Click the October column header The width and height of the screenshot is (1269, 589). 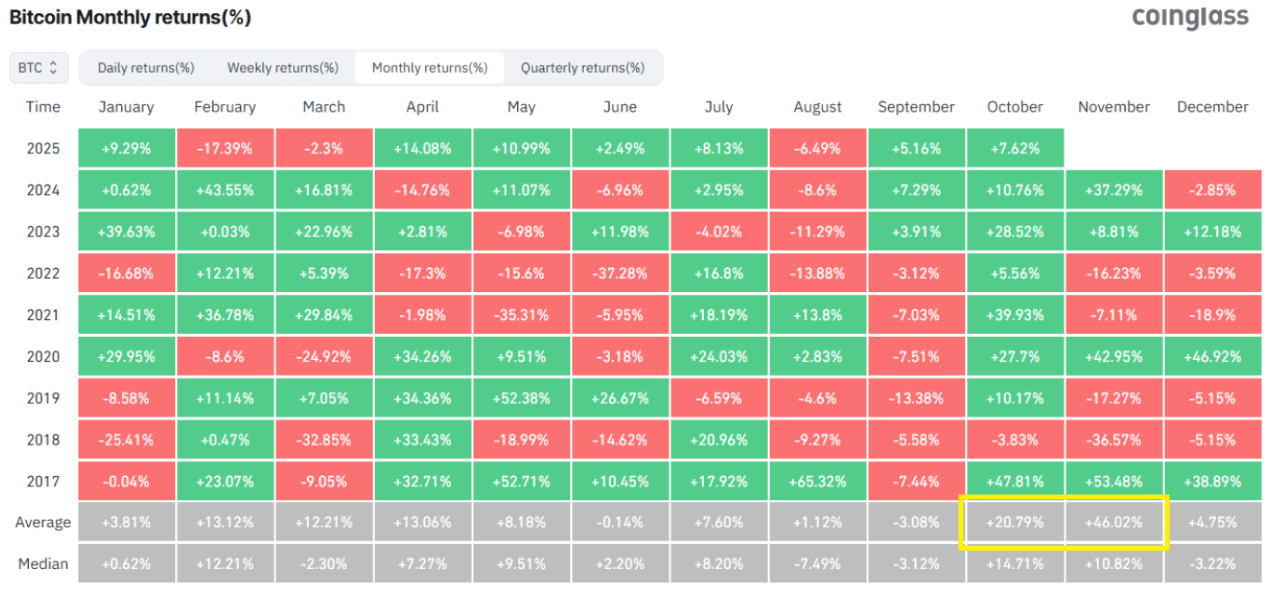pos(1014,107)
